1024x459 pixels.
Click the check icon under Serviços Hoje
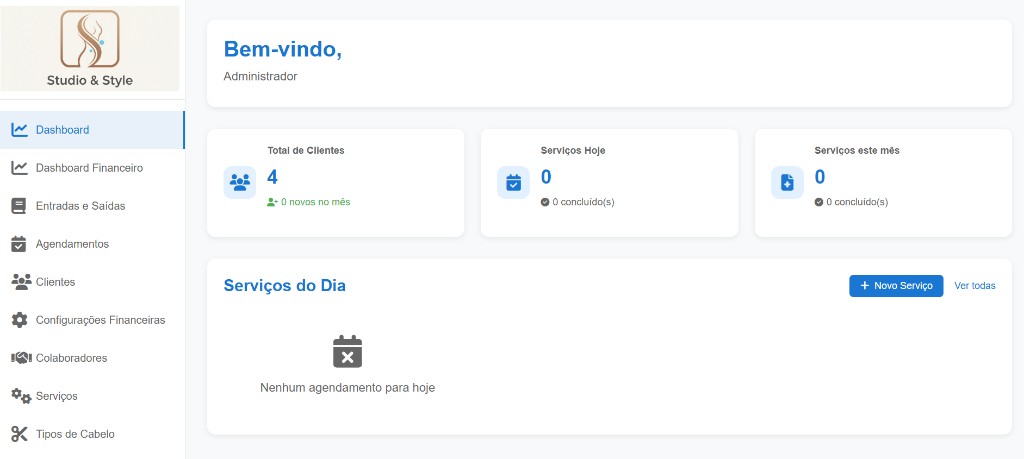[x=545, y=202]
